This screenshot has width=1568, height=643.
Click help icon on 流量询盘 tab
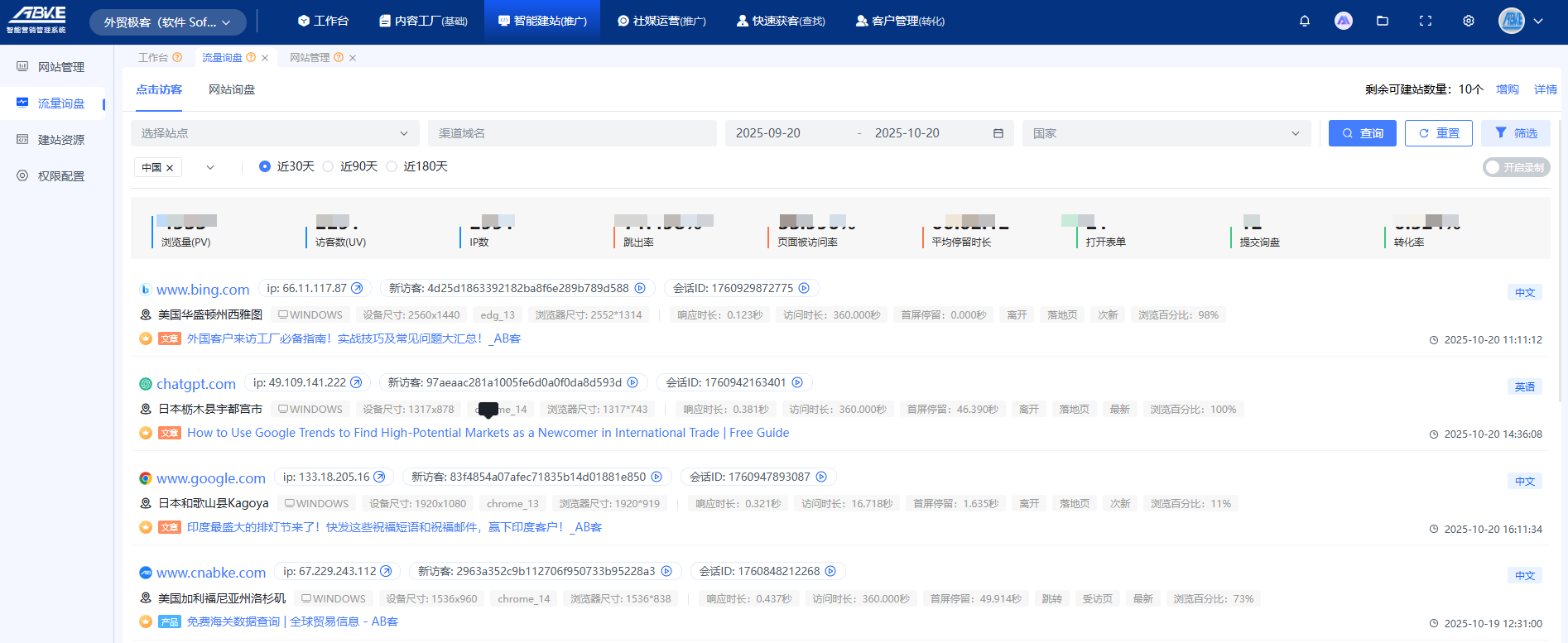coord(251,58)
